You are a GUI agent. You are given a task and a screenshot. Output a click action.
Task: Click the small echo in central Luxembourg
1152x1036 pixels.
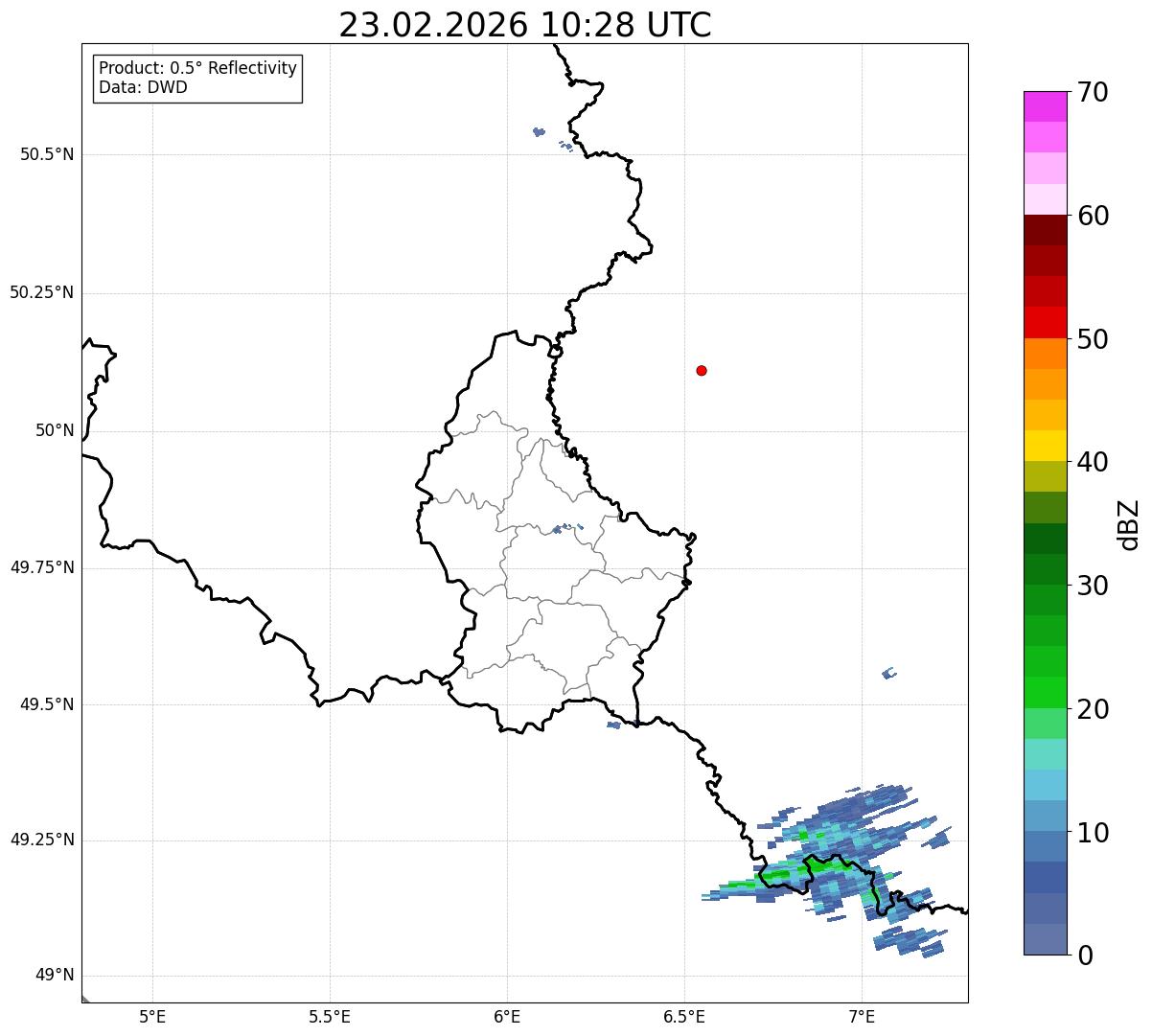pos(565,527)
